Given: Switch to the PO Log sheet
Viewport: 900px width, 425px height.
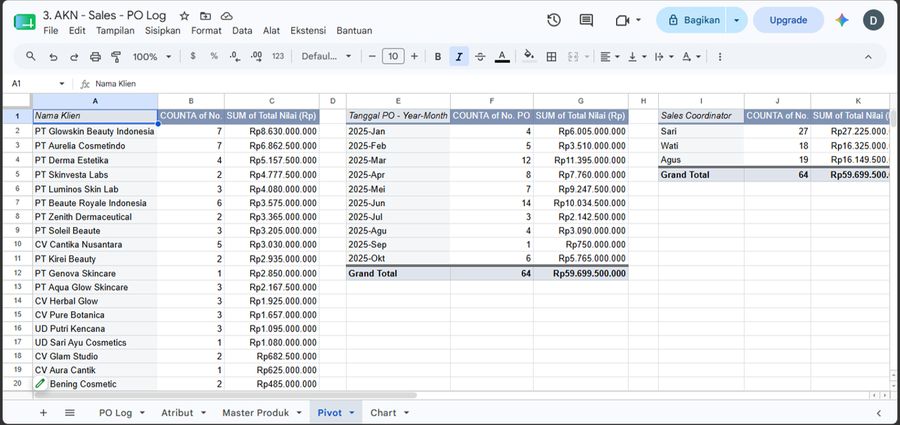Looking at the screenshot, I should (x=115, y=412).
